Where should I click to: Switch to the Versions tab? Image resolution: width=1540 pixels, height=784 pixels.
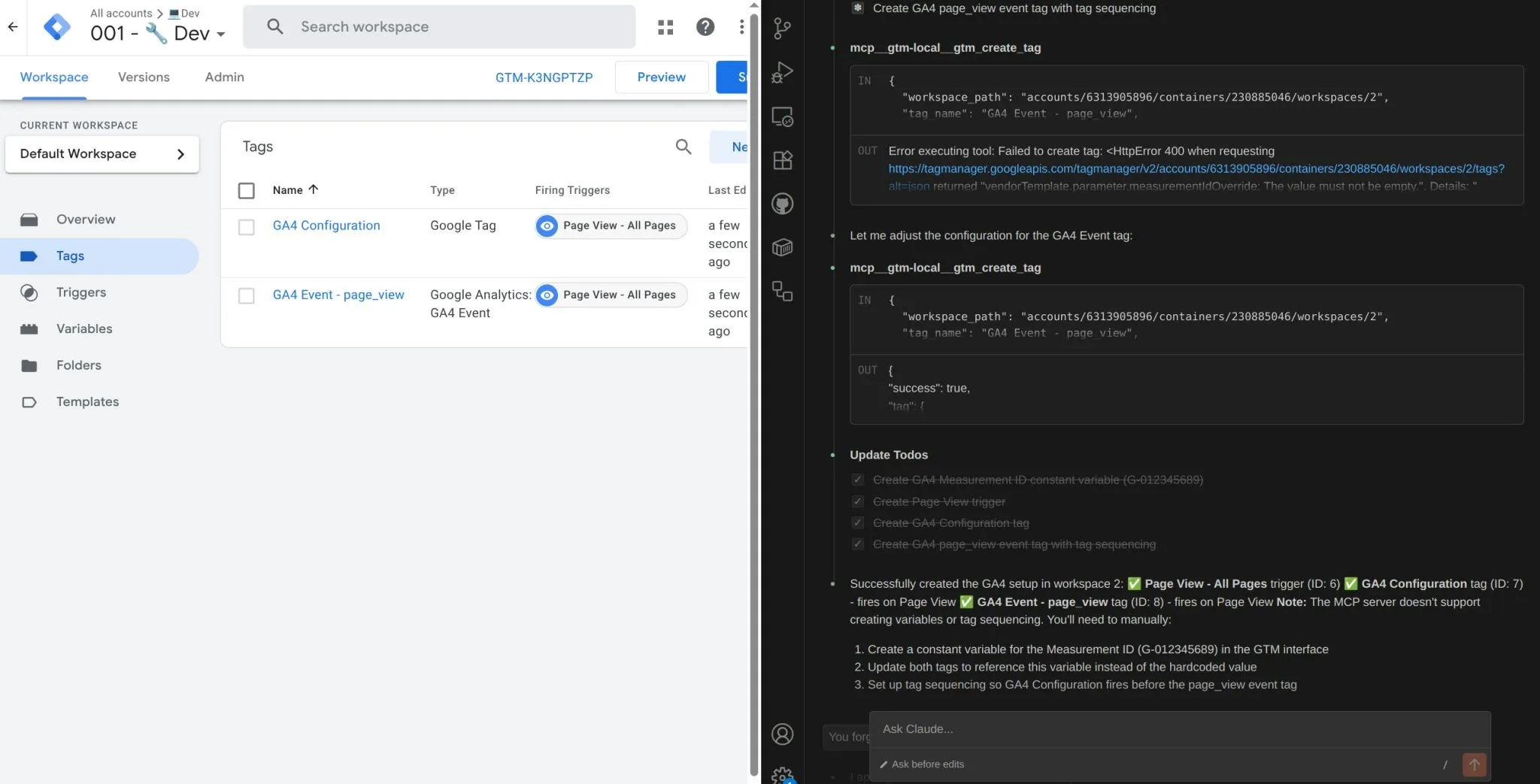click(144, 77)
